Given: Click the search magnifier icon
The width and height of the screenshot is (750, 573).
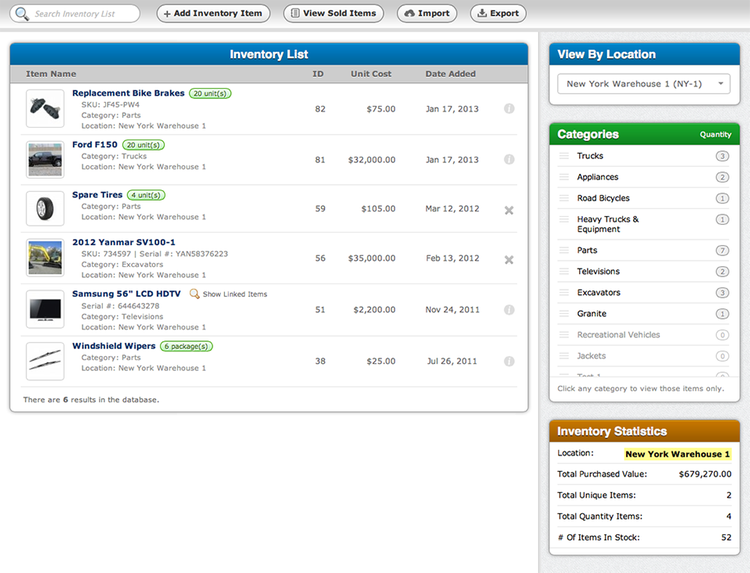Looking at the screenshot, I should click(x=22, y=13).
